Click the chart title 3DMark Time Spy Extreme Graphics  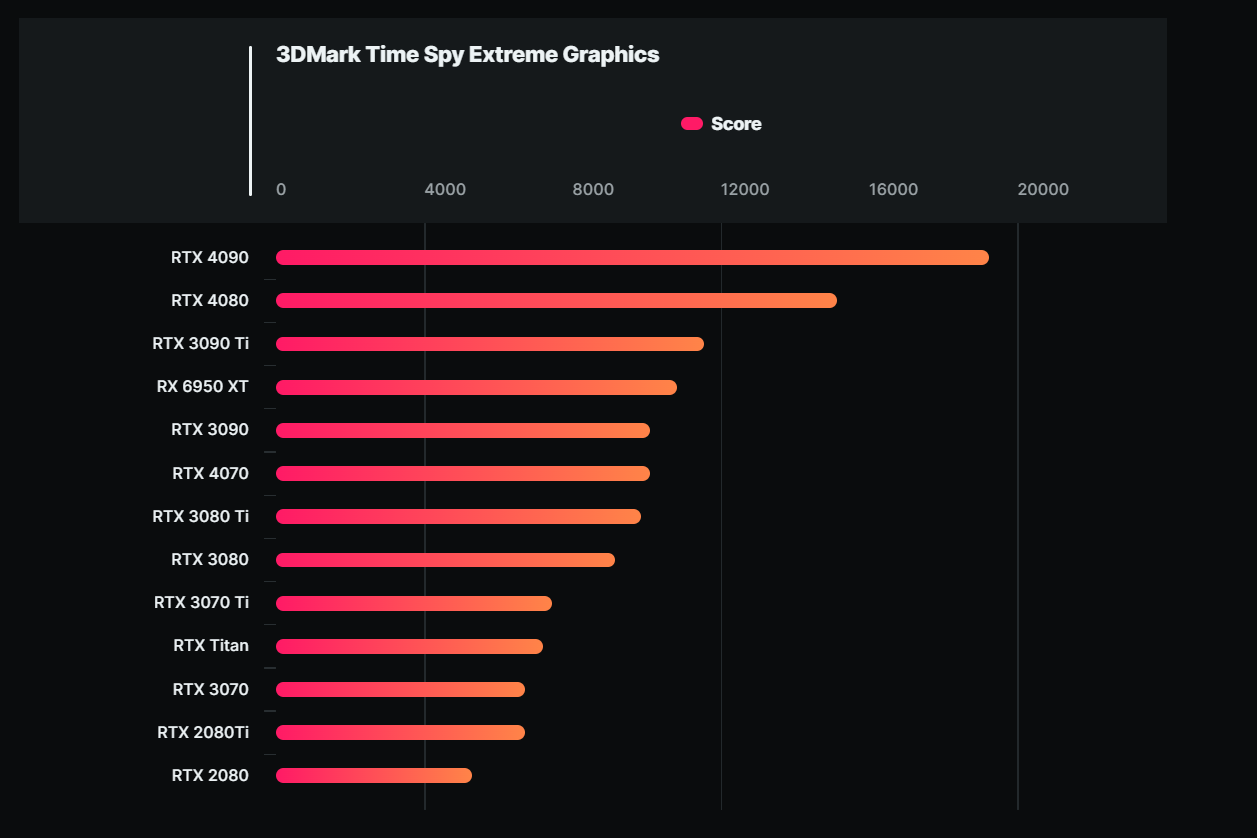[467, 54]
